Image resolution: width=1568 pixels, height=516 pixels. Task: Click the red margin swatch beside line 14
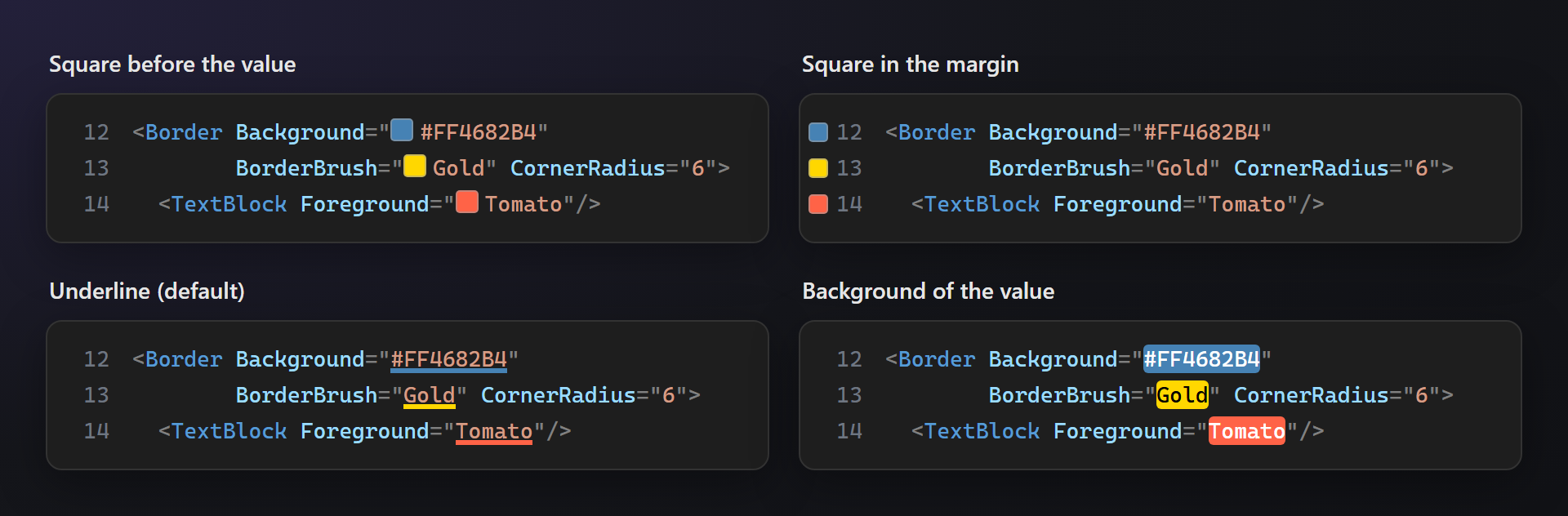(818, 204)
